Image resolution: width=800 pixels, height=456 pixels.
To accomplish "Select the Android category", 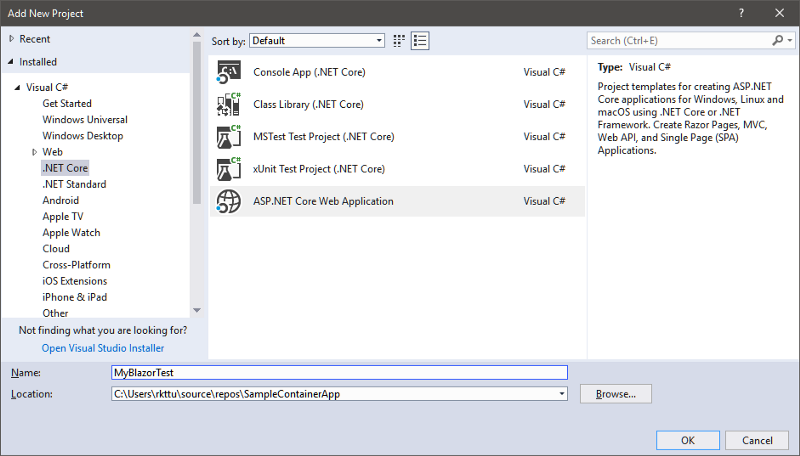I will click(60, 200).
